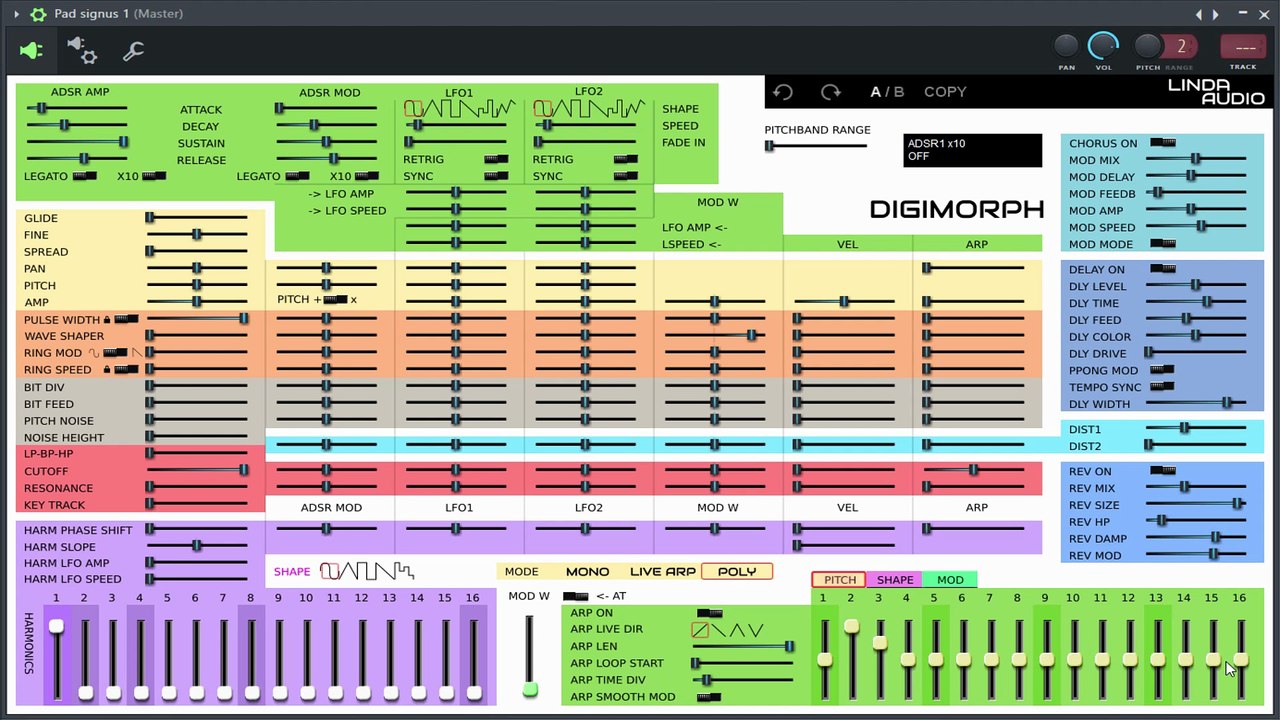Click the MOD W vertical slider

(x=530, y=656)
